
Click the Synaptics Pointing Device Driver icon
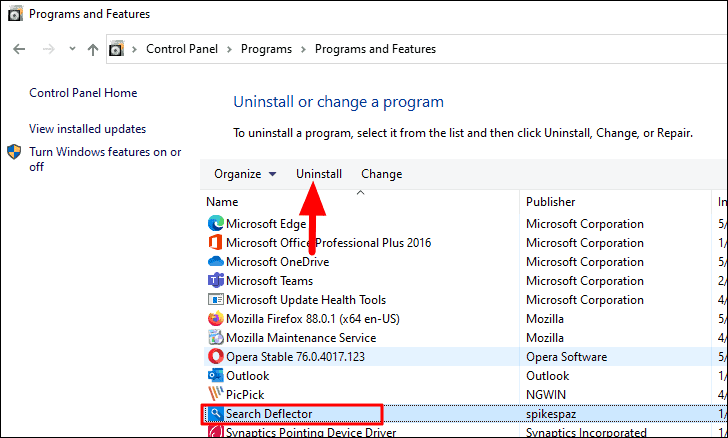click(x=215, y=432)
